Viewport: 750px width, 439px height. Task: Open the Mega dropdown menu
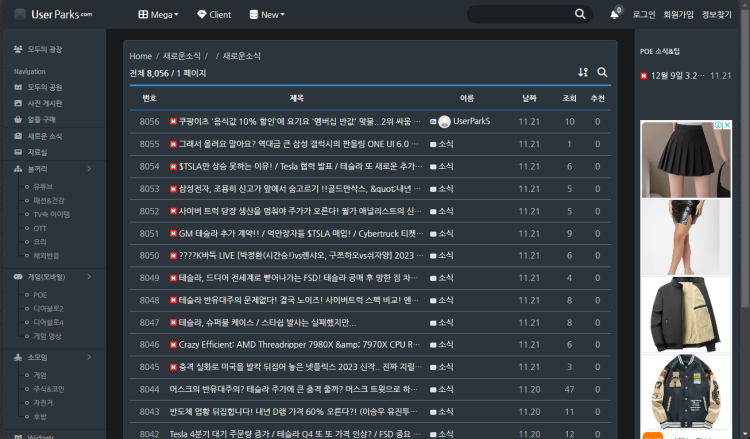click(158, 15)
